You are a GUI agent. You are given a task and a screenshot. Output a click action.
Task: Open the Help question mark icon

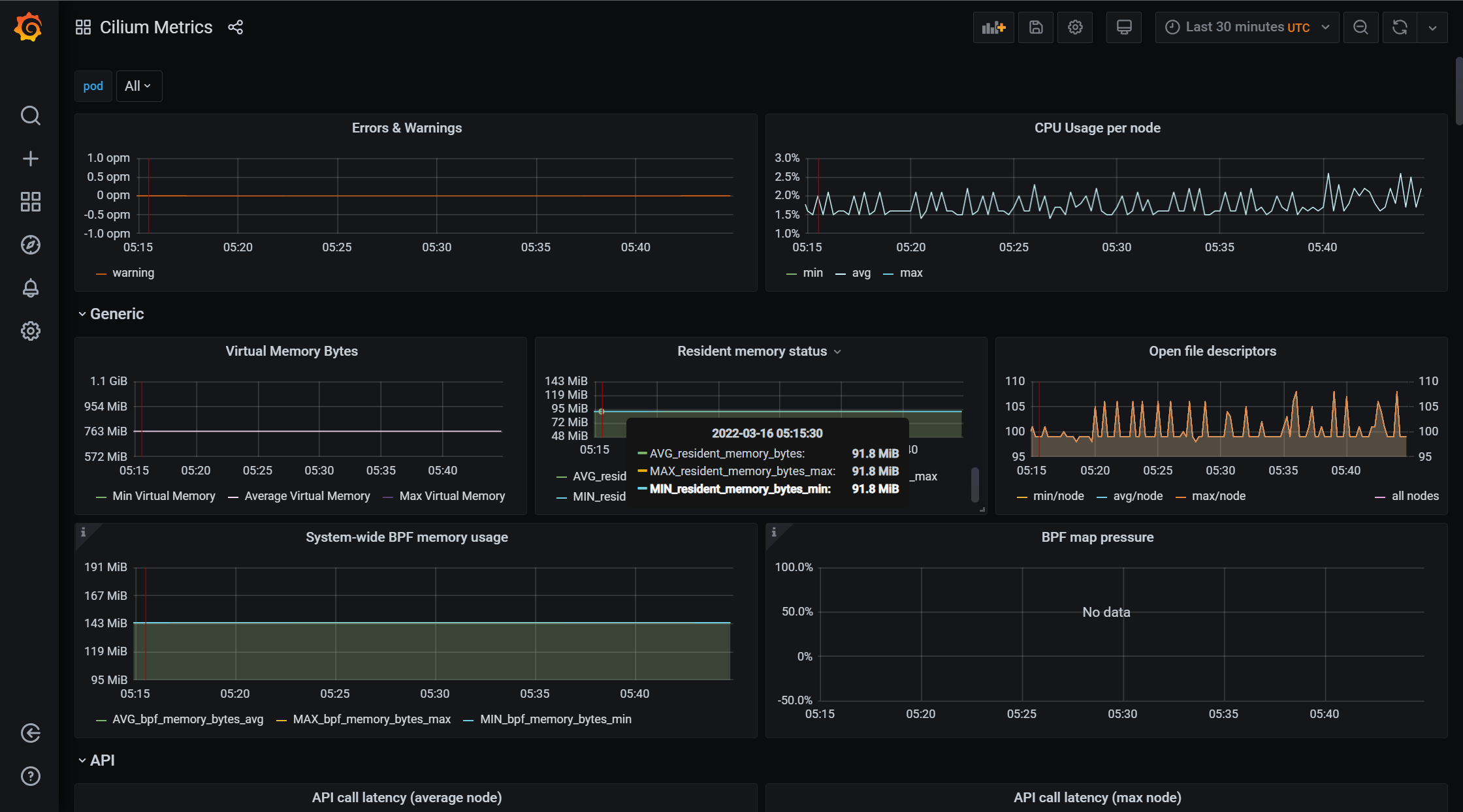(x=31, y=776)
